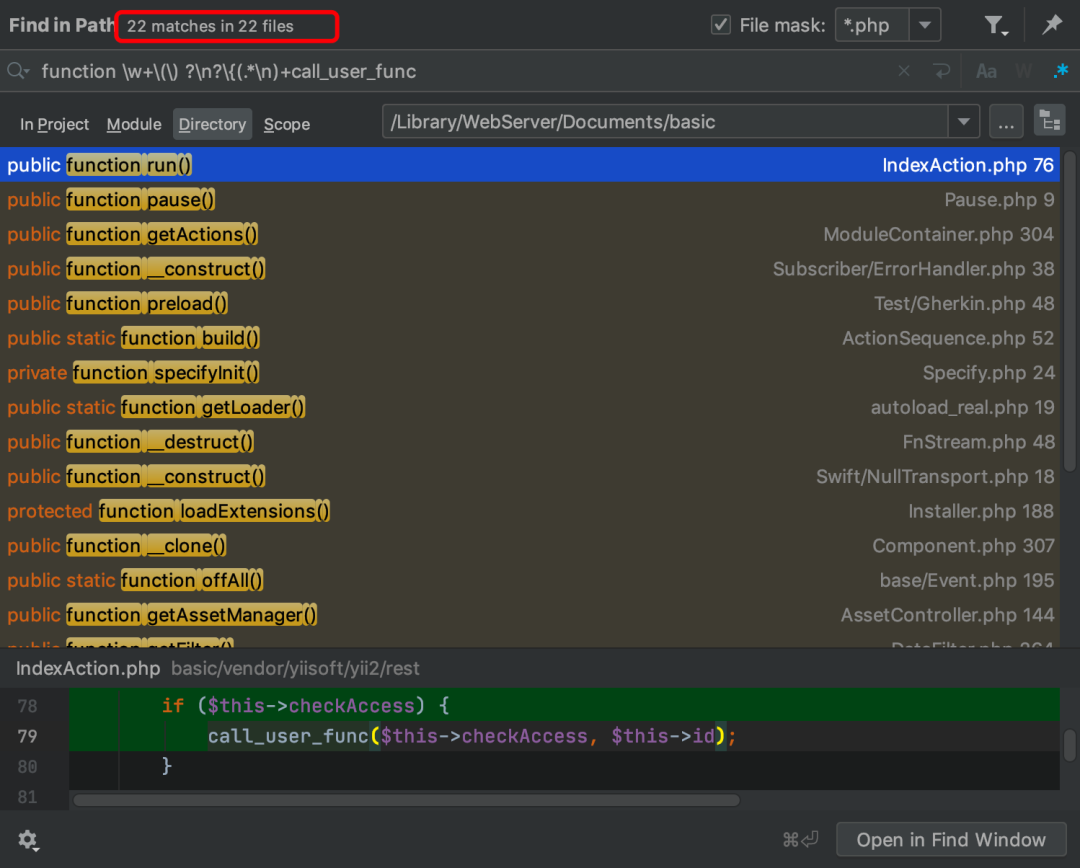This screenshot has height=868, width=1080.
Task: Click the new line insert icon
Action: click(x=940, y=71)
